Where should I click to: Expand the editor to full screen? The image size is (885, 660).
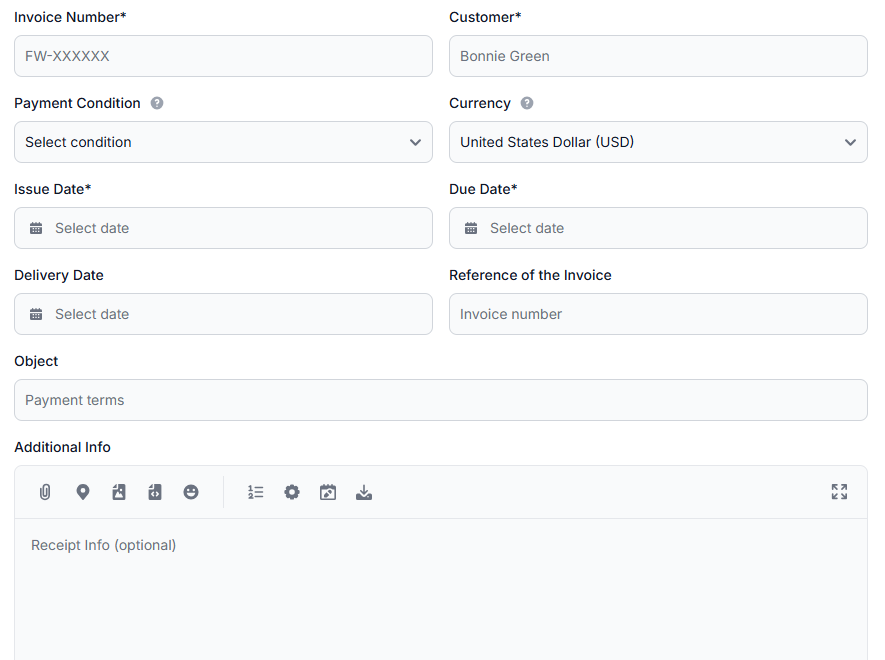tap(839, 492)
